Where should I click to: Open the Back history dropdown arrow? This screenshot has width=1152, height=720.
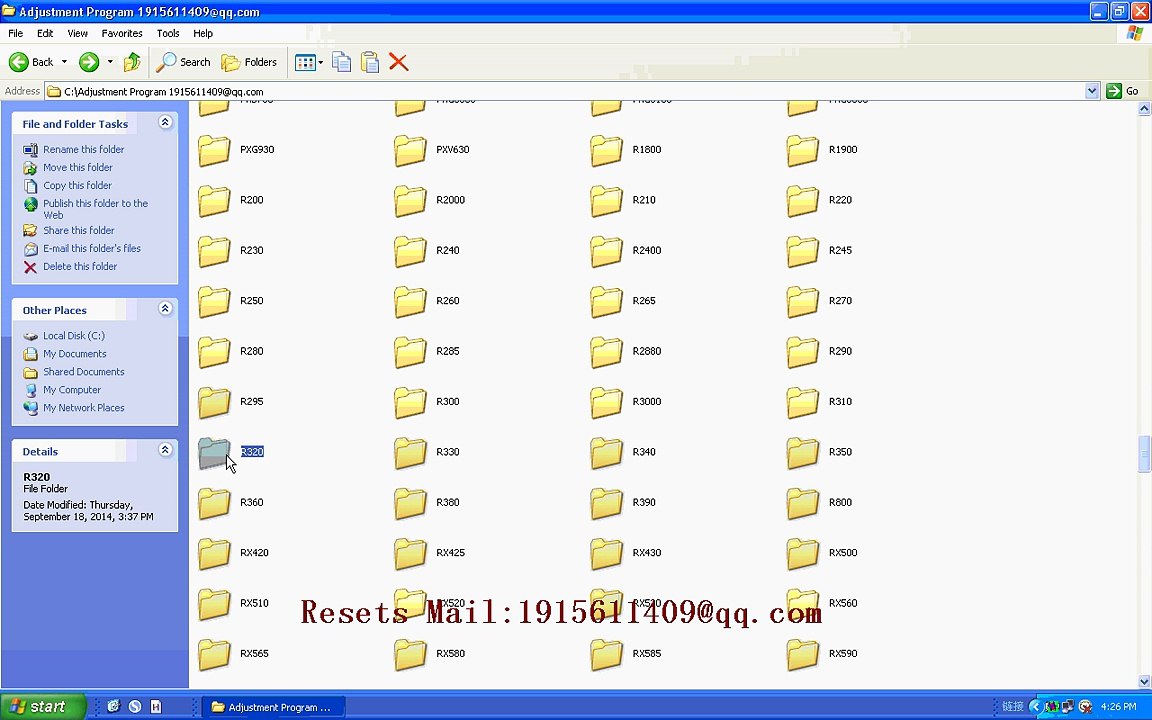pyautogui.click(x=64, y=62)
